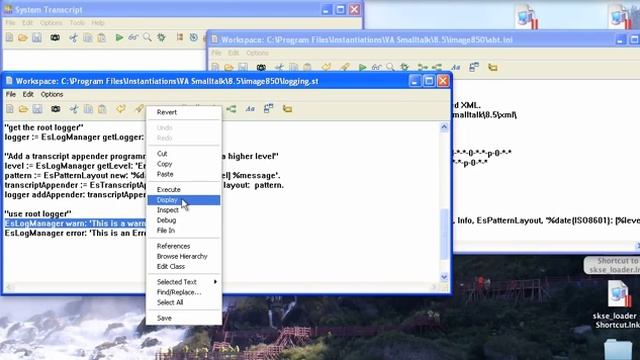Click vertical scrollbar thumb in logging.st workspace
This screenshot has height=360, width=640.
[x=444, y=233]
